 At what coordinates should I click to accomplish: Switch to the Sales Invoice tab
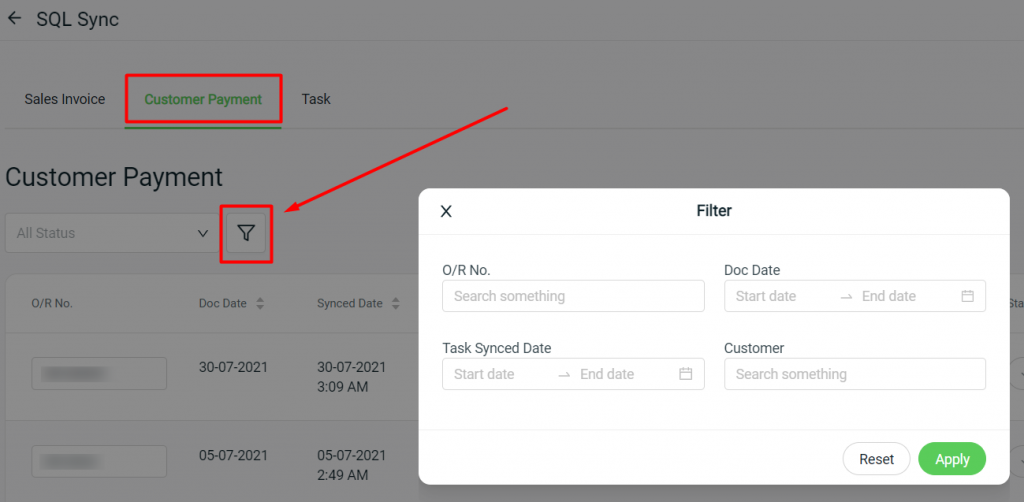[x=65, y=99]
